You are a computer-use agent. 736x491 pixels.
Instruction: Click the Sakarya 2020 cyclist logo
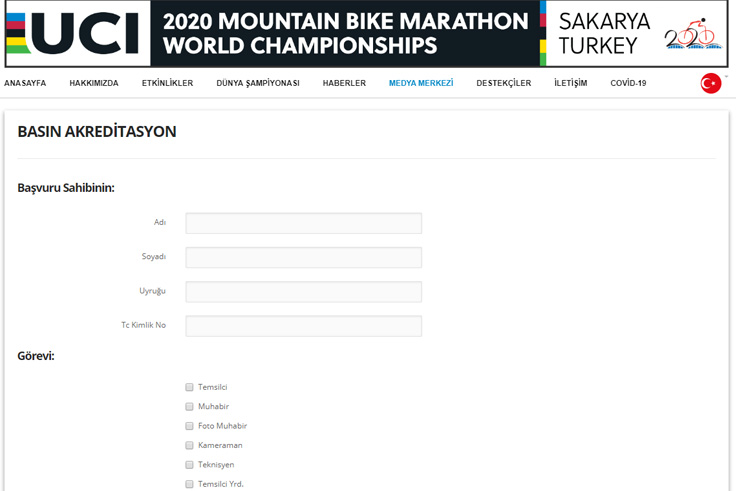pyautogui.click(x=693, y=34)
